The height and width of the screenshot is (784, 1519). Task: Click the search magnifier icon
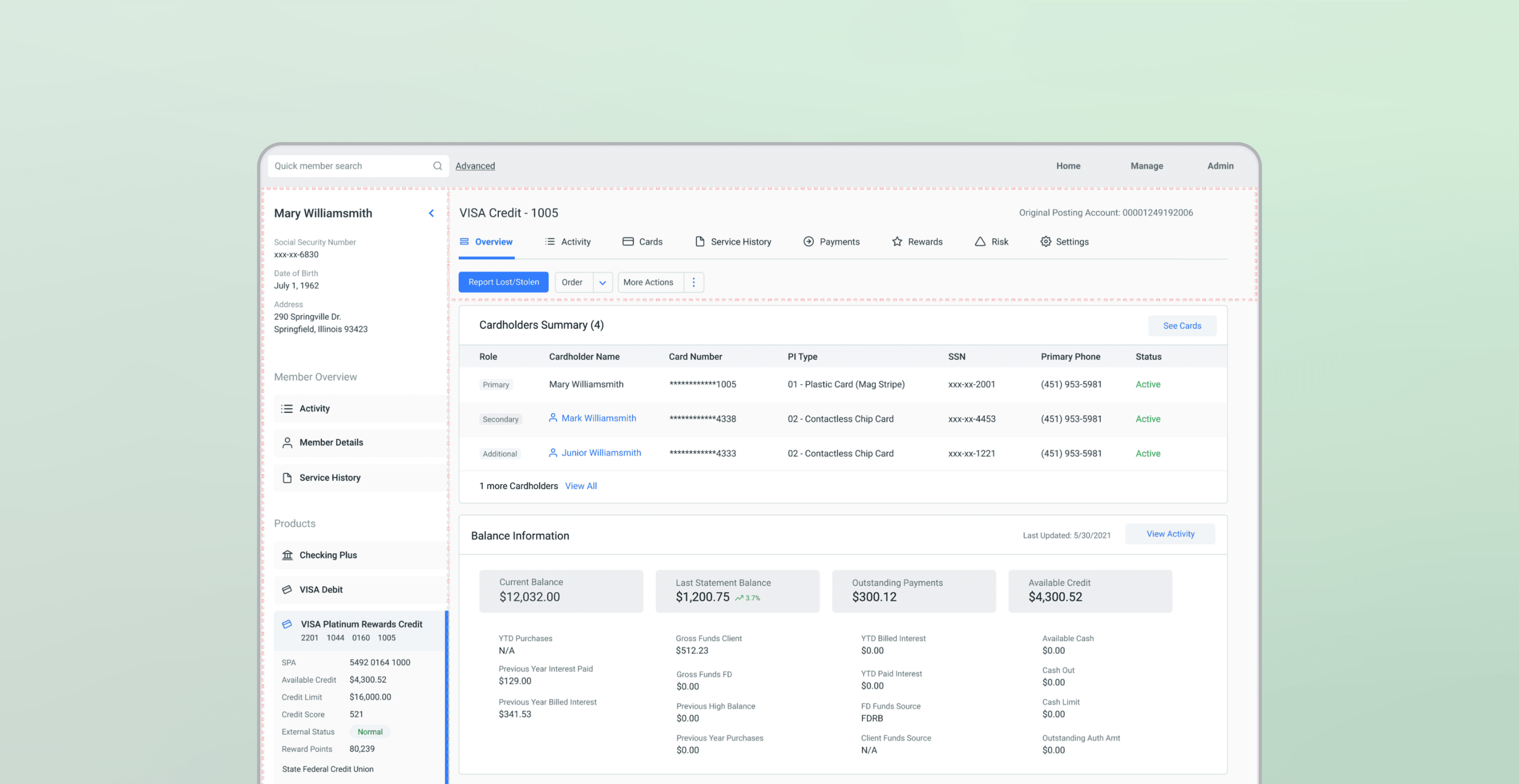pyautogui.click(x=437, y=166)
